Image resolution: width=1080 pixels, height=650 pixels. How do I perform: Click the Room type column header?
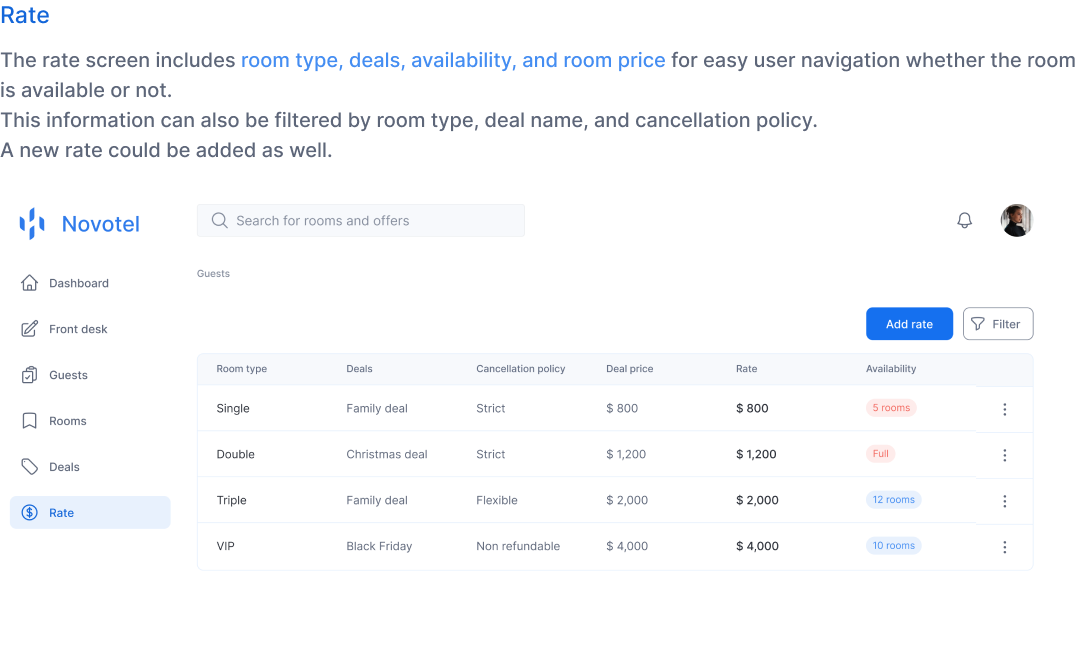(x=241, y=369)
